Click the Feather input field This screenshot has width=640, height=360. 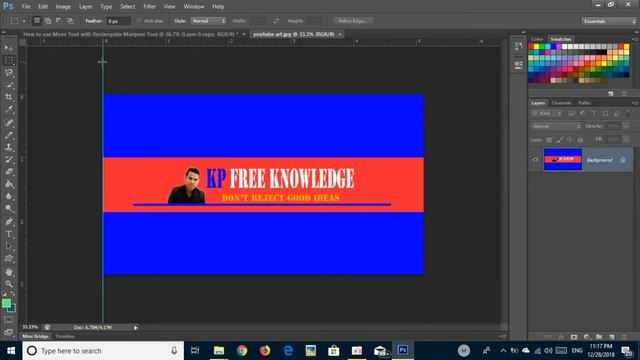(118, 21)
